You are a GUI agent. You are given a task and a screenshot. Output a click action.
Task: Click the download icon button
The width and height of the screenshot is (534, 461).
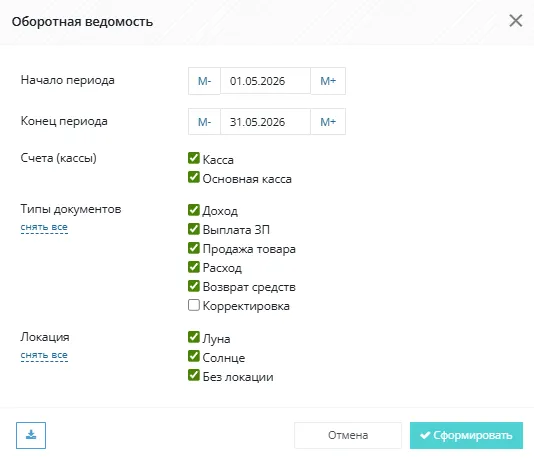coord(31,435)
